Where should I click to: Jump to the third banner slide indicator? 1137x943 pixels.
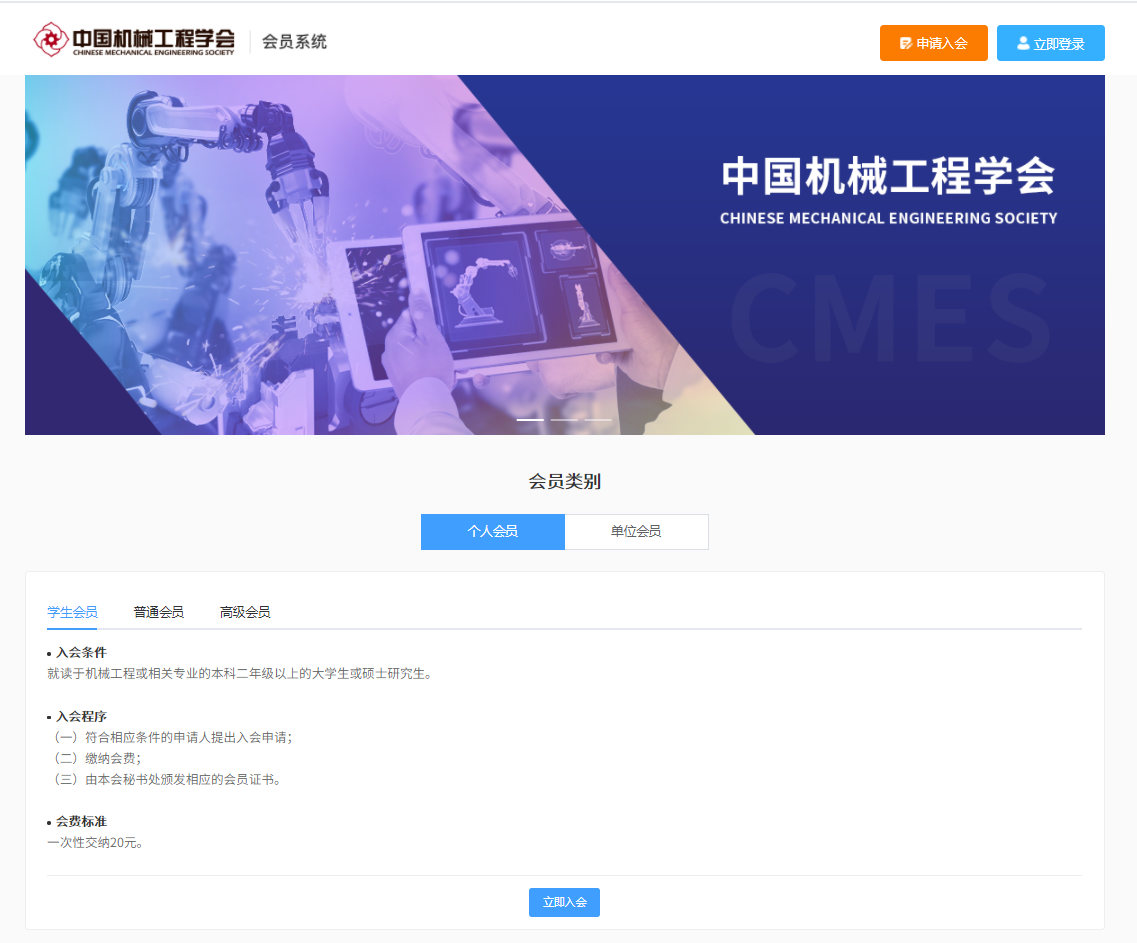pyautogui.click(x=598, y=420)
